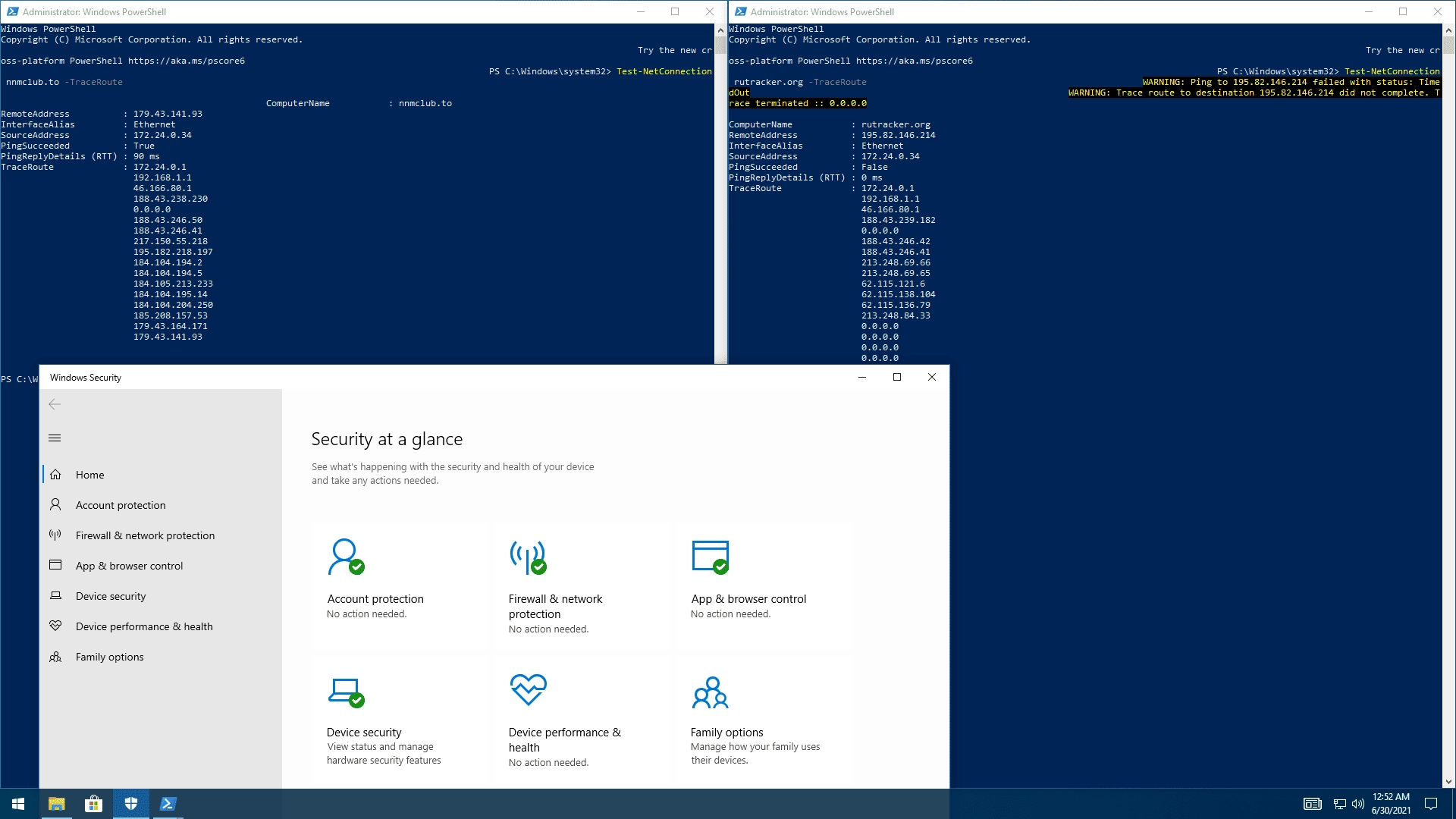
Task: Click right PowerShell window scrollbar down arrow
Action: [1448, 782]
